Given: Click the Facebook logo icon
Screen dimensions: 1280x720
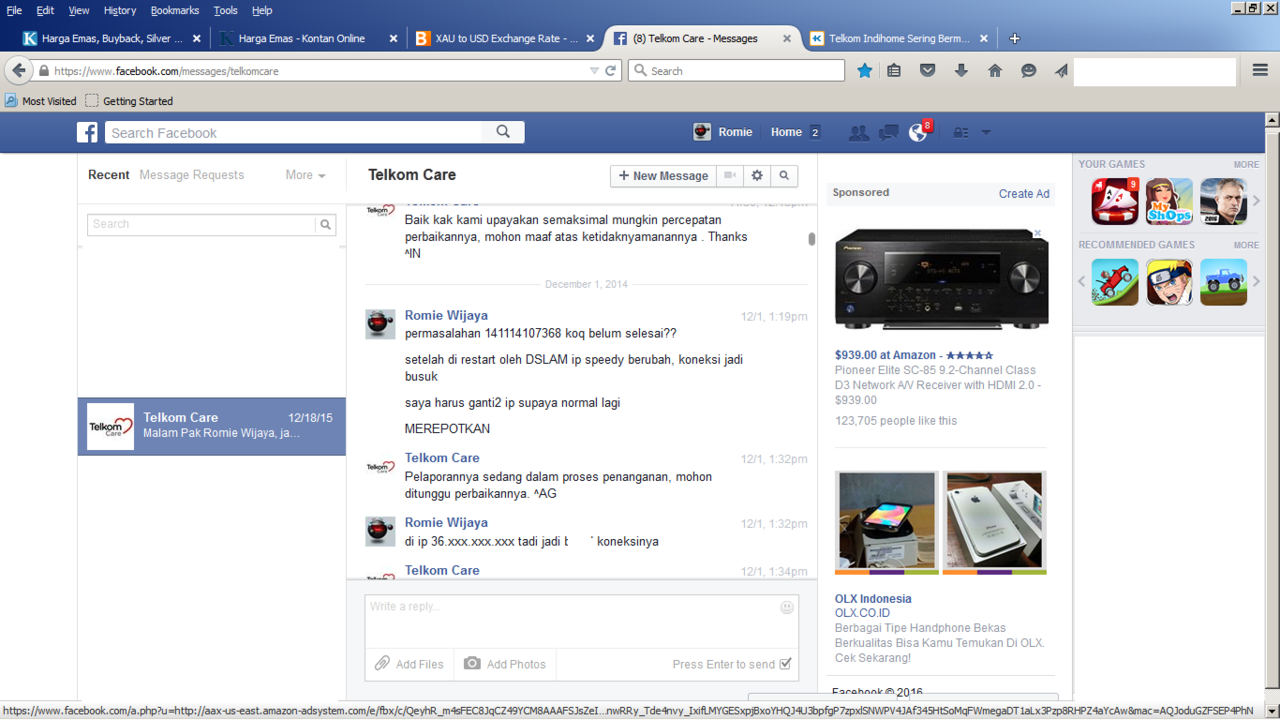Looking at the screenshot, I should [x=88, y=132].
